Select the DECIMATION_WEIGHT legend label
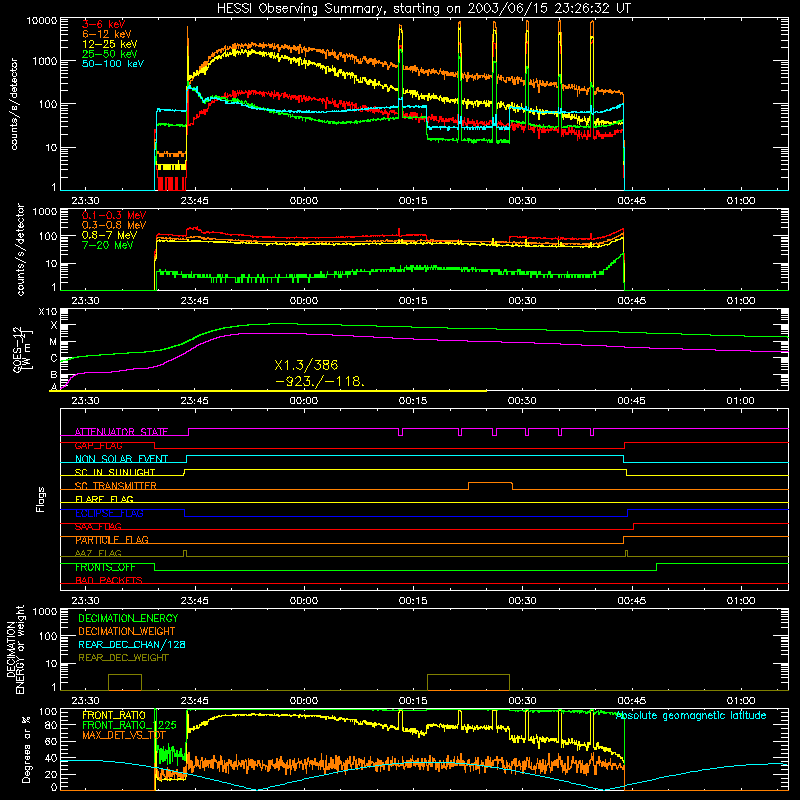The image size is (800, 800). pos(127,631)
